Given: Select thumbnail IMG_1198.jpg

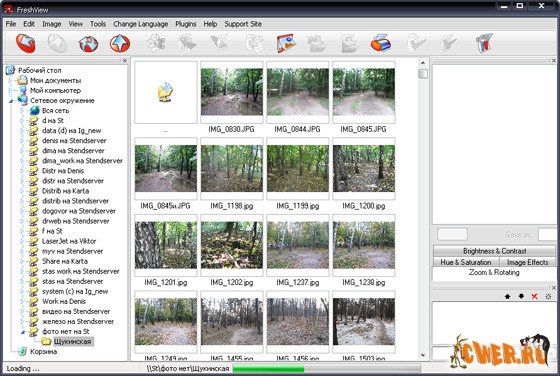Looking at the screenshot, I should click(x=232, y=169).
